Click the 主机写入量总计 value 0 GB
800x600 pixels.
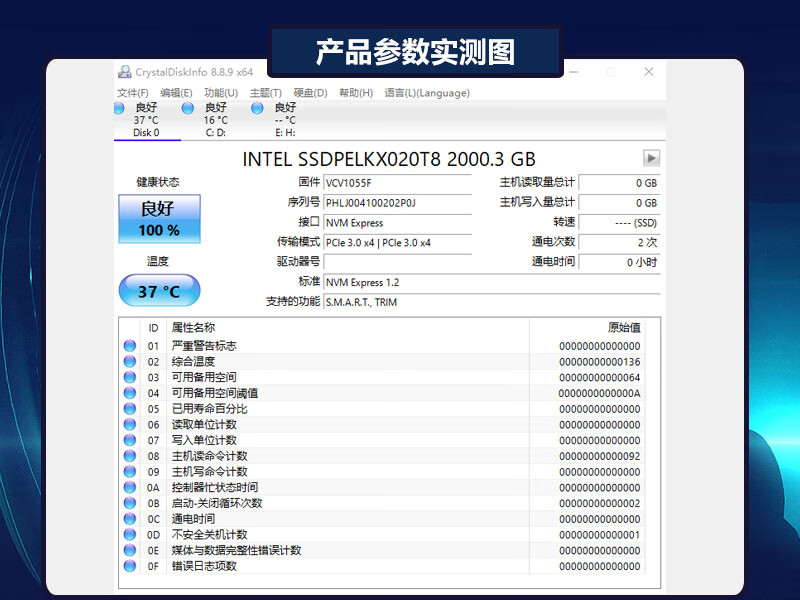click(619, 203)
